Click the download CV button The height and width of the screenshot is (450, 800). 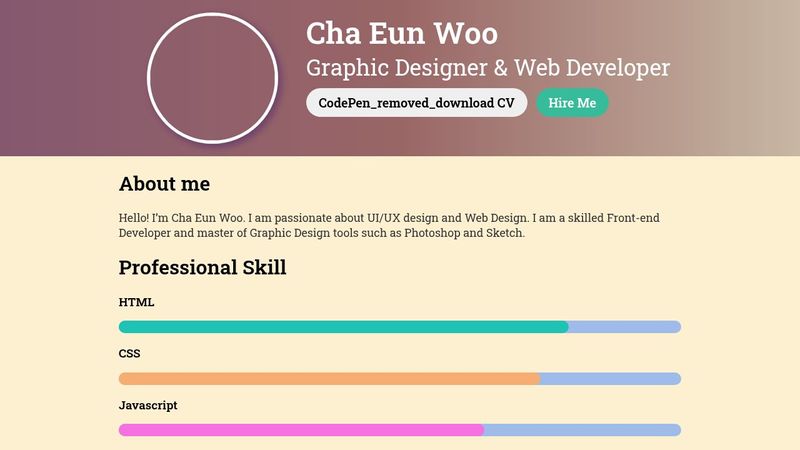[x=416, y=103]
